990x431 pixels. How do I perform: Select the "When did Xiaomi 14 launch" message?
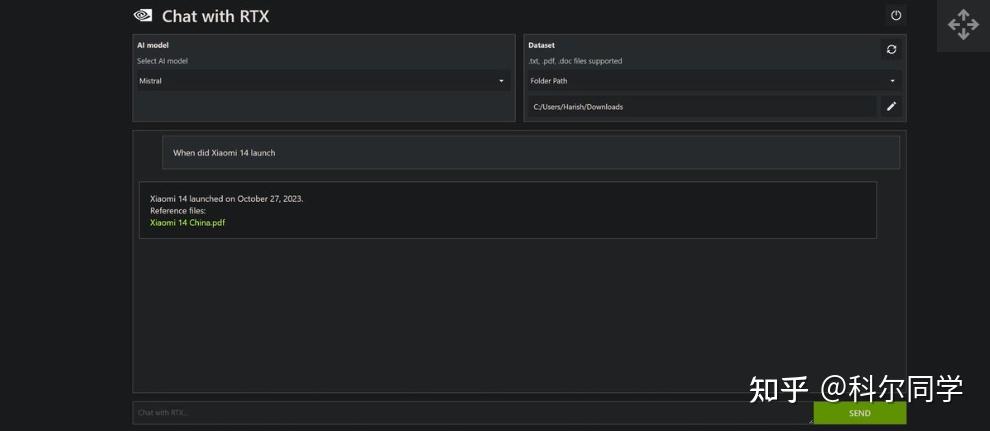tap(224, 153)
